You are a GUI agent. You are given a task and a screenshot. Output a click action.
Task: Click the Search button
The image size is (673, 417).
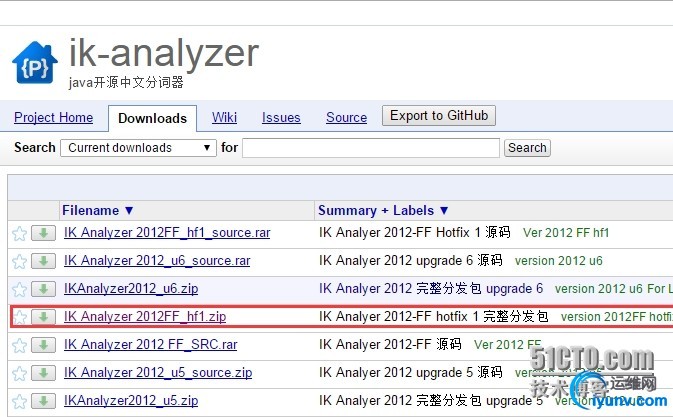click(527, 148)
